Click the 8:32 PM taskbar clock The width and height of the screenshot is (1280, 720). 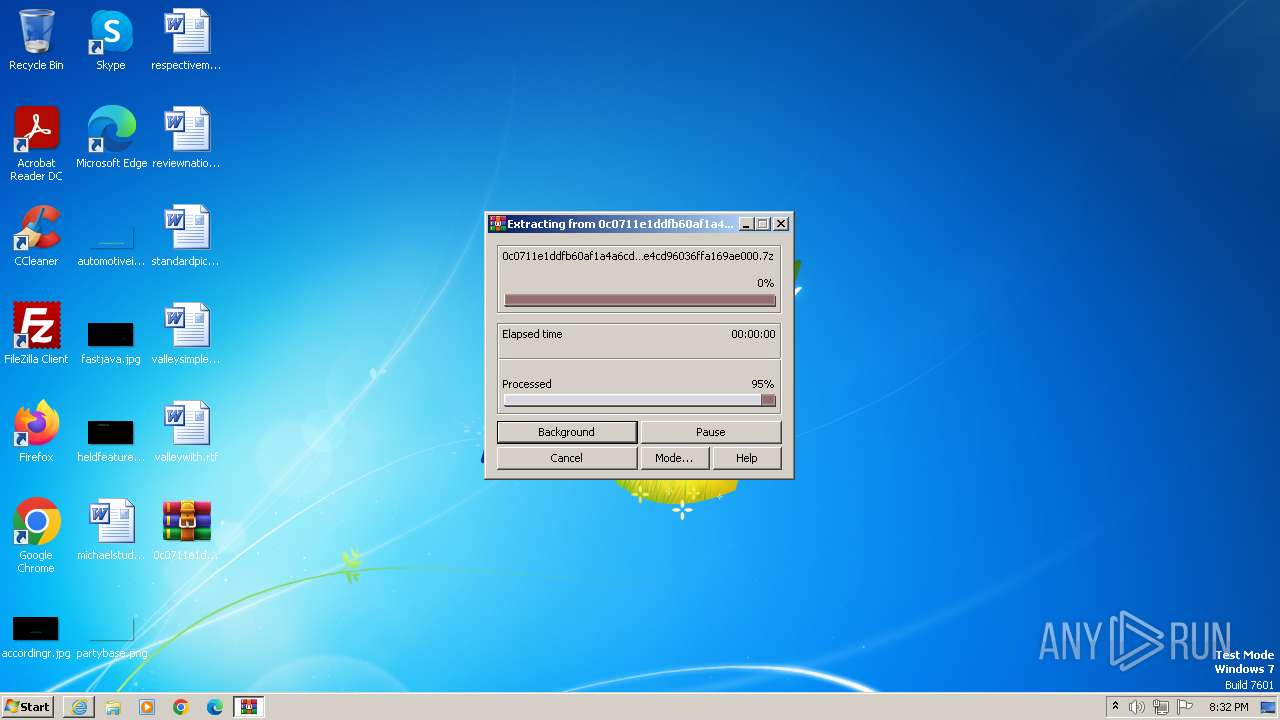1228,707
